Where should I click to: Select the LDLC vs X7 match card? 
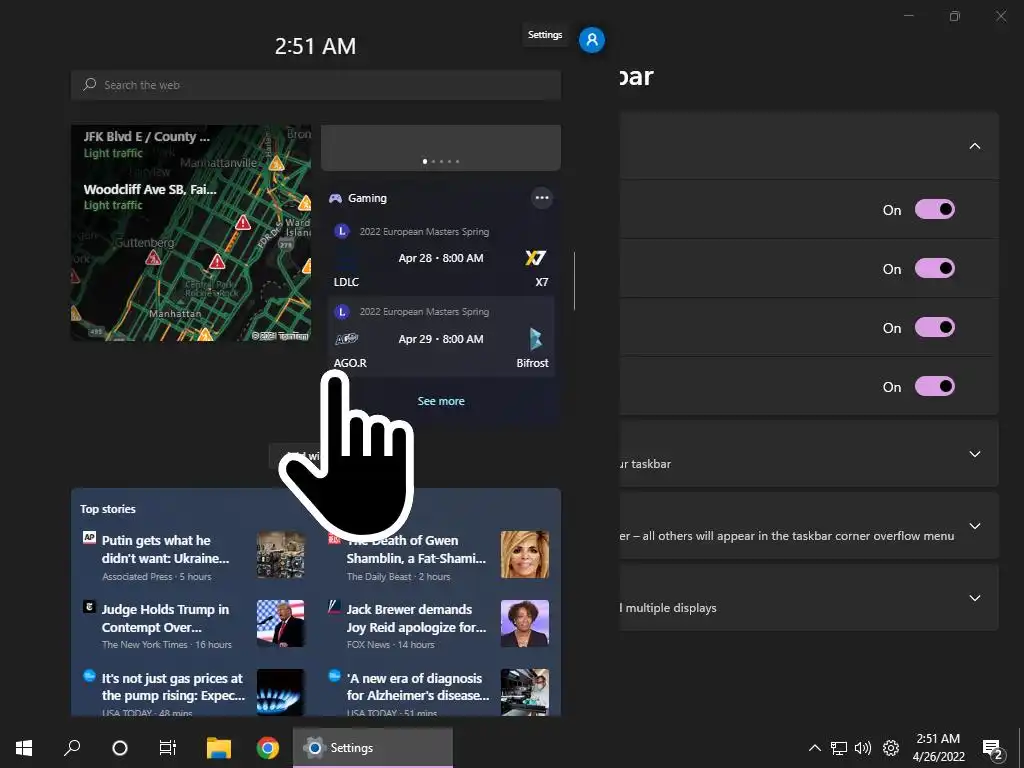(441, 257)
